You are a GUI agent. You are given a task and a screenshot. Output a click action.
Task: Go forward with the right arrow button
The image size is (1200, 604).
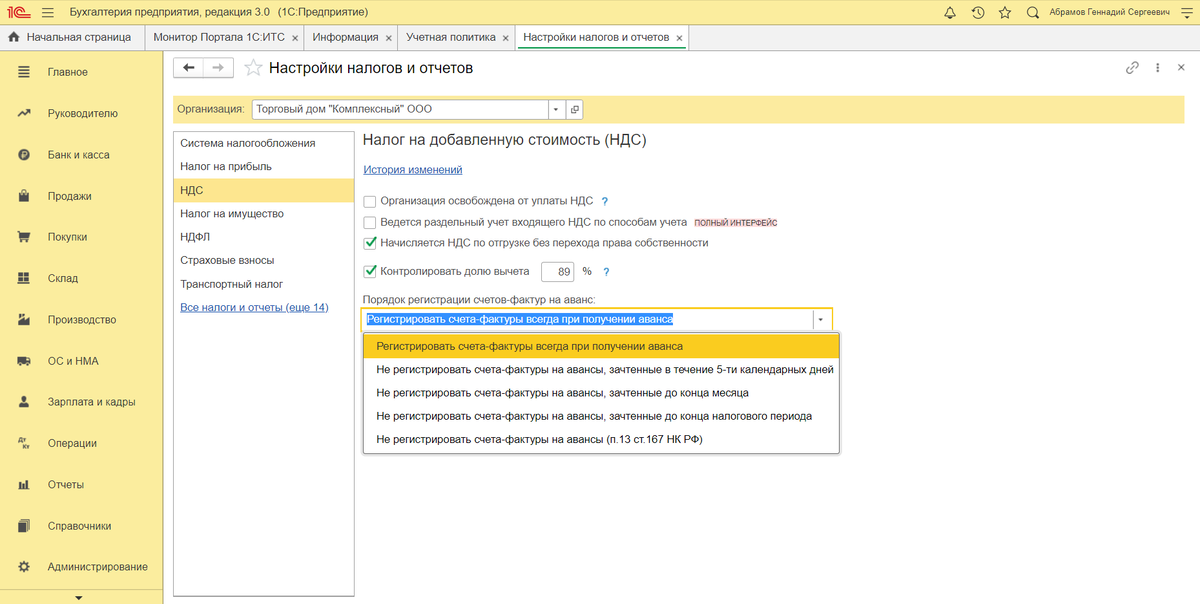(219, 68)
